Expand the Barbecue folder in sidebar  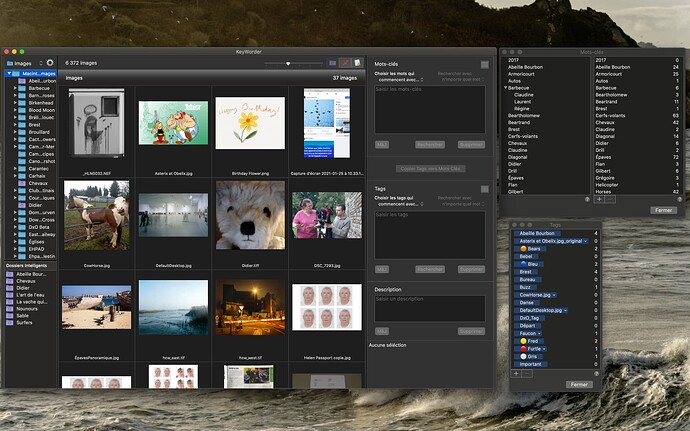(x=15, y=88)
